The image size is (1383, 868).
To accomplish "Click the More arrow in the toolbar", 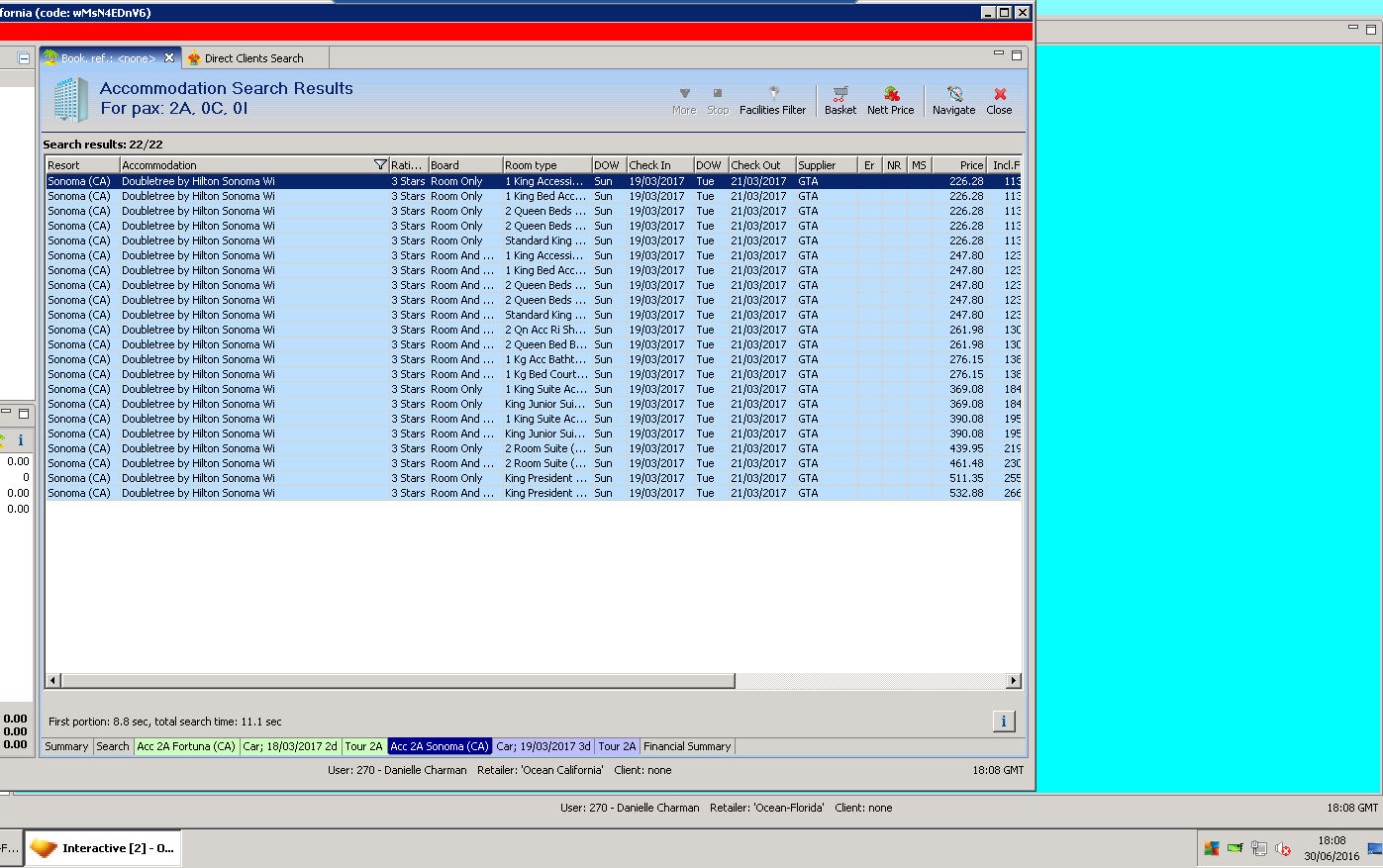I will point(684,101).
